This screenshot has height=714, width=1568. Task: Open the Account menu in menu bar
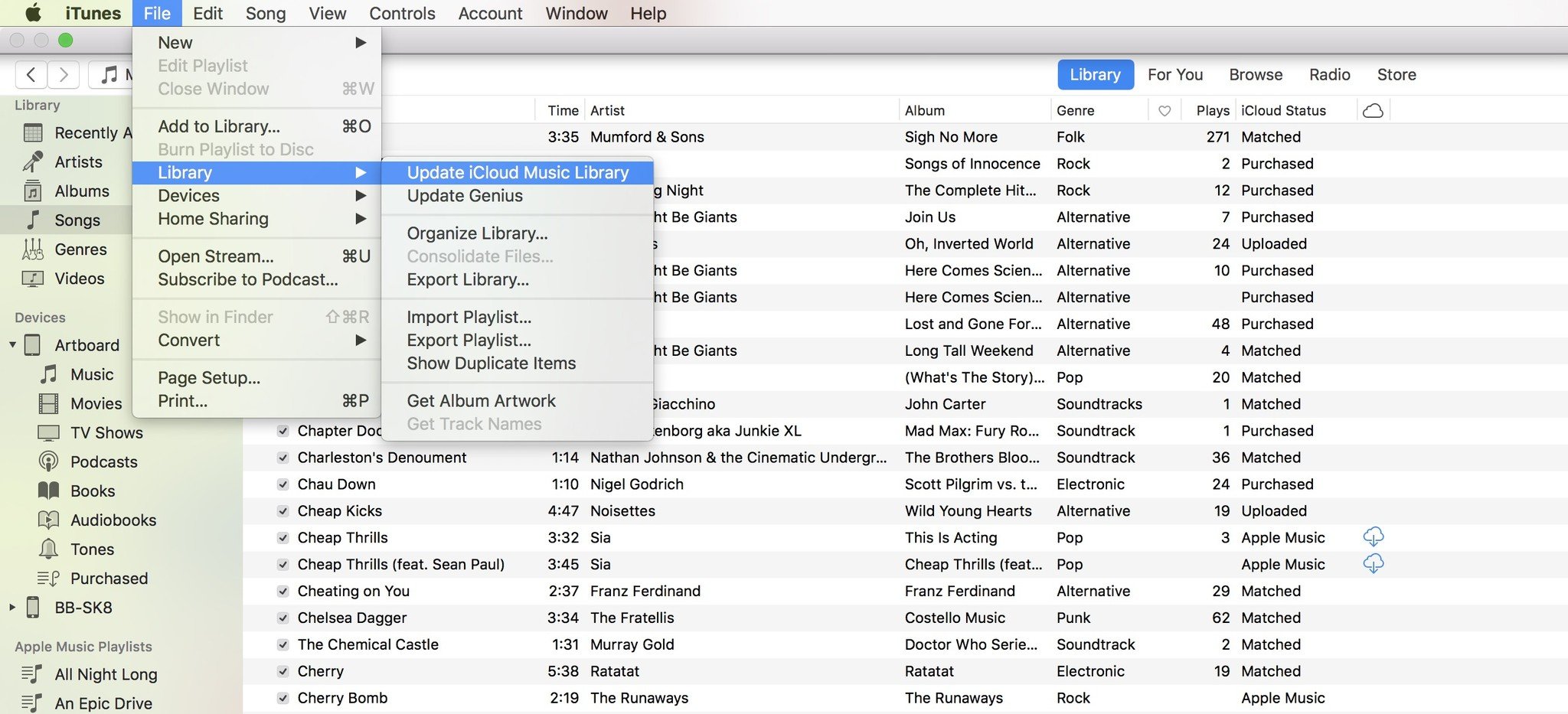[490, 13]
